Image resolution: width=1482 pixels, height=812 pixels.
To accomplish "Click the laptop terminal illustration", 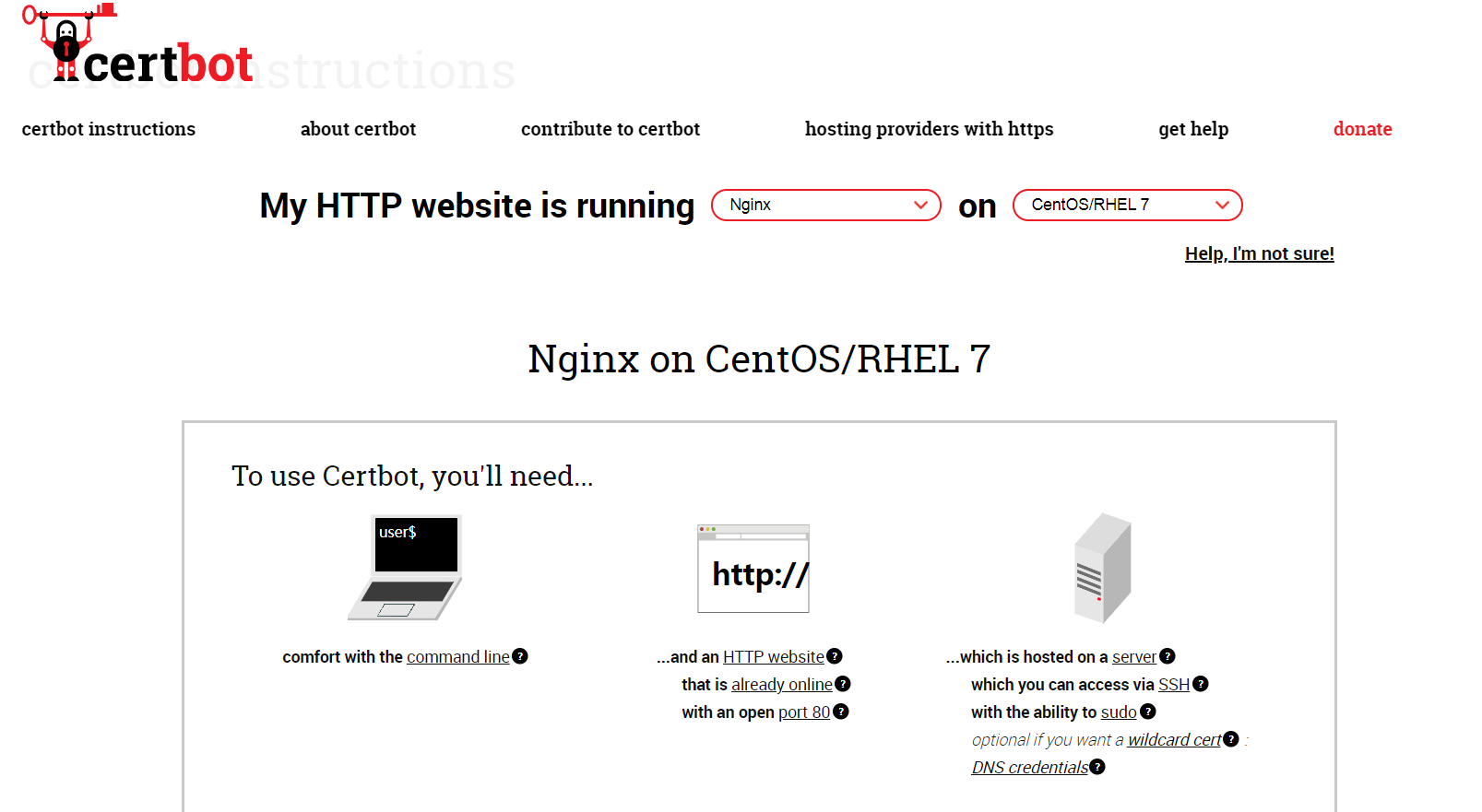I will tap(406, 568).
